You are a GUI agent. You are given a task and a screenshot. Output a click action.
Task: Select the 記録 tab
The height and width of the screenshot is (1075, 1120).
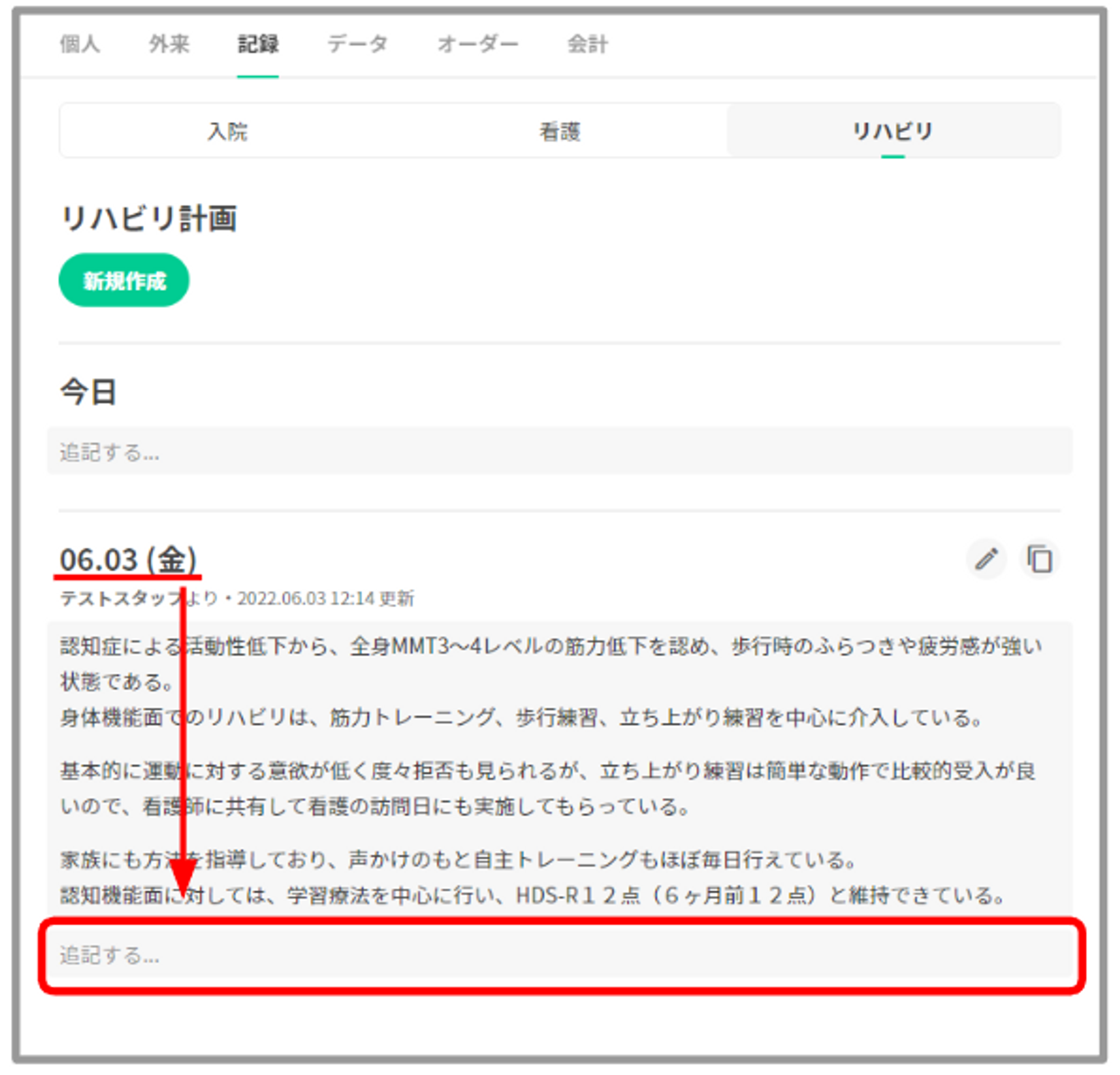[x=258, y=44]
